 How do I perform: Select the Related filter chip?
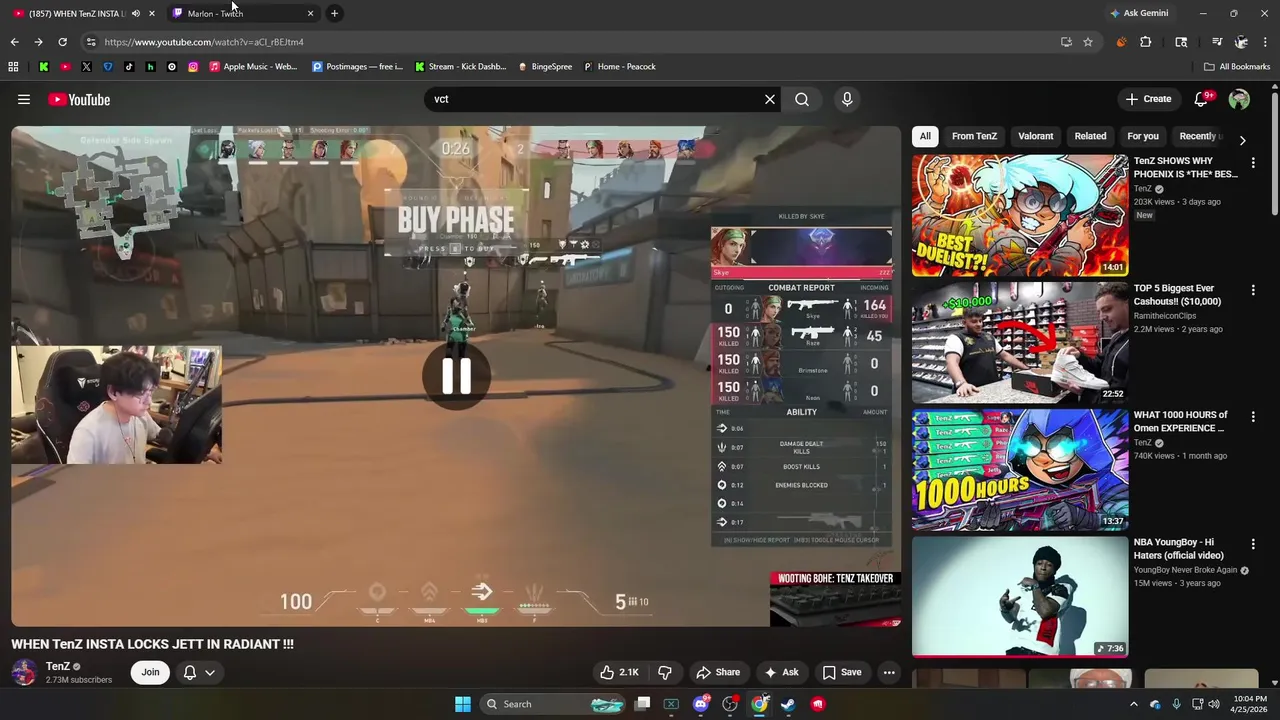1090,136
